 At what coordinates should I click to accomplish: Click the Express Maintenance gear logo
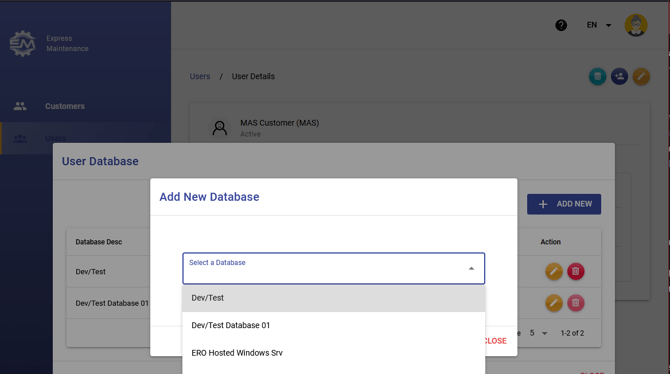[23, 43]
